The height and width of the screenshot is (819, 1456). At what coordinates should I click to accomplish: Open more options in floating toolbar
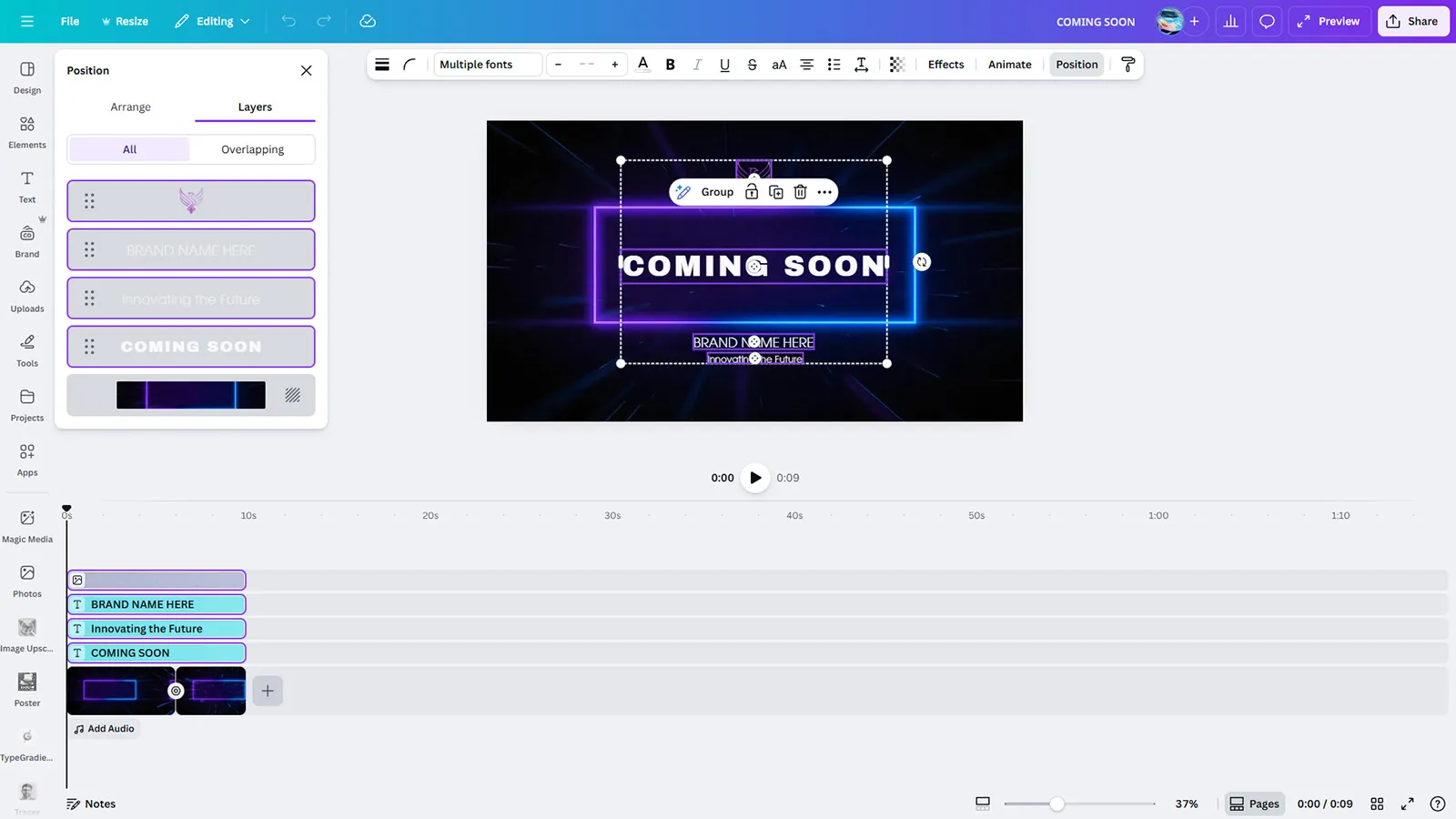[x=824, y=192]
